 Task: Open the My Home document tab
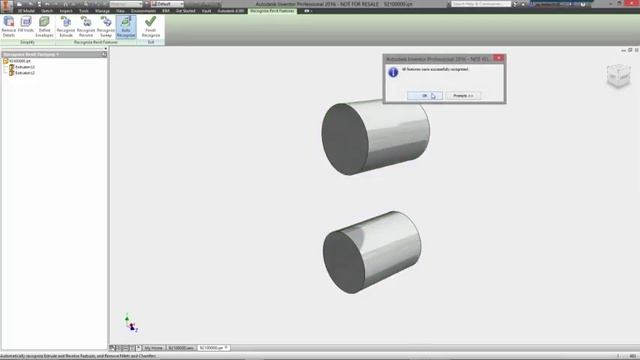(153, 348)
